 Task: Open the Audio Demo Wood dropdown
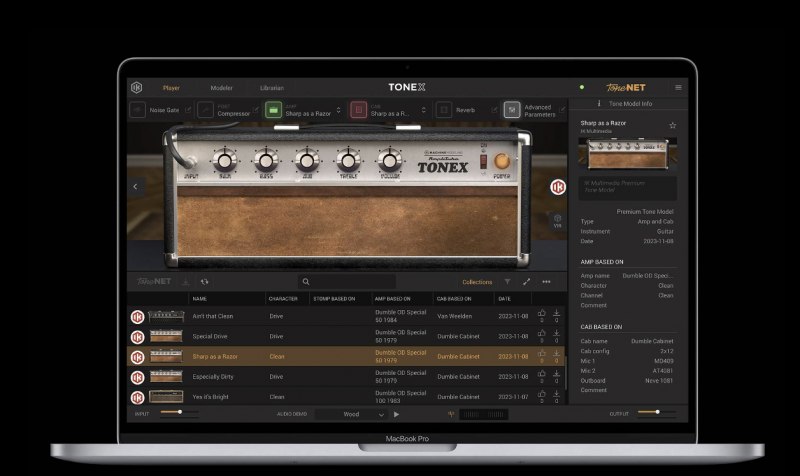[x=351, y=414]
